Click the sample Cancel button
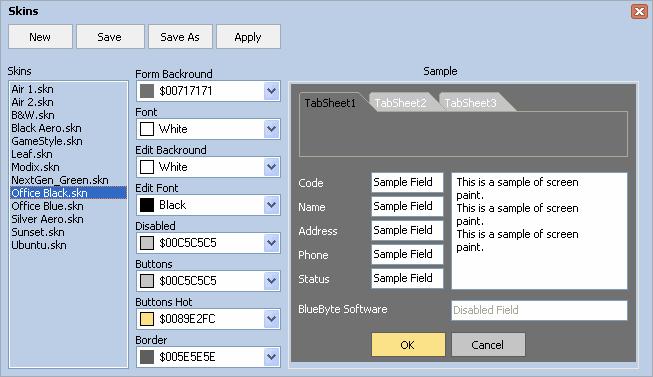The image size is (653, 377). pos(488,345)
